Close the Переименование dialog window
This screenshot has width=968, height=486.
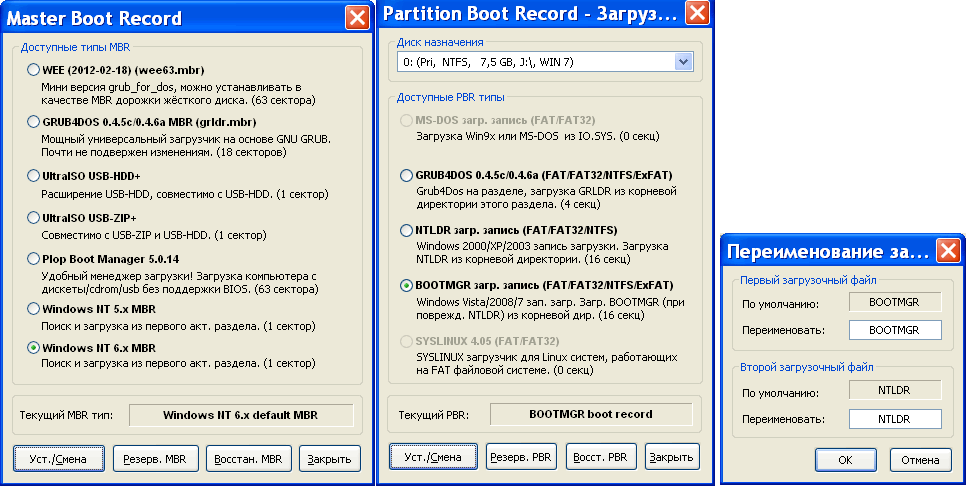(x=947, y=250)
